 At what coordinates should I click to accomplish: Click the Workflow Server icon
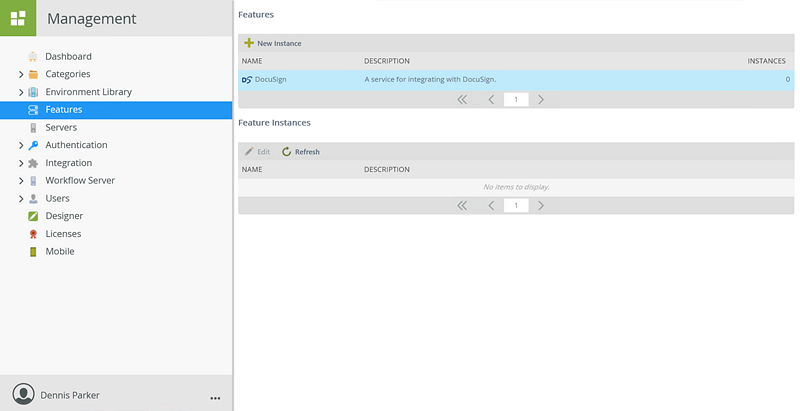coord(33,181)
